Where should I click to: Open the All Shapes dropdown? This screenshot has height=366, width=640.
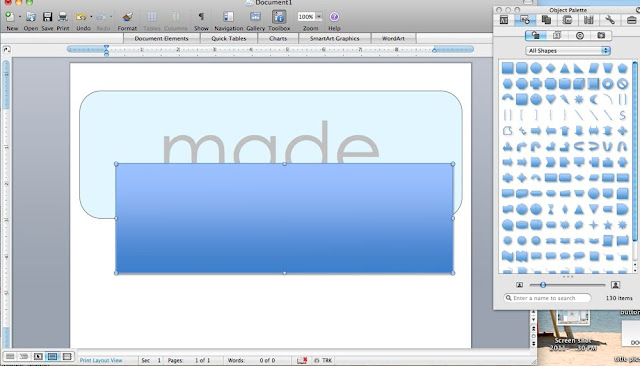(x=568, y=51)
